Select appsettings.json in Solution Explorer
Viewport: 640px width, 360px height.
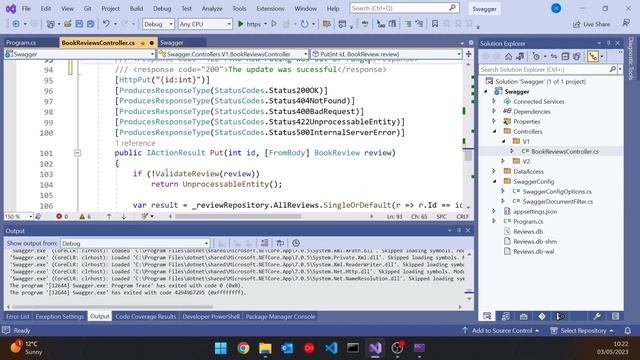(535, 211)
